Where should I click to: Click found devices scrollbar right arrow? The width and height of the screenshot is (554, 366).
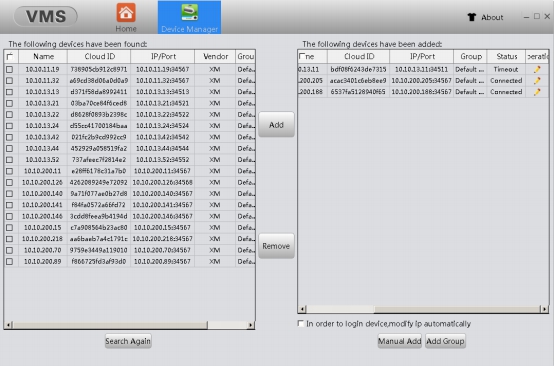click(x=251, y=325)
